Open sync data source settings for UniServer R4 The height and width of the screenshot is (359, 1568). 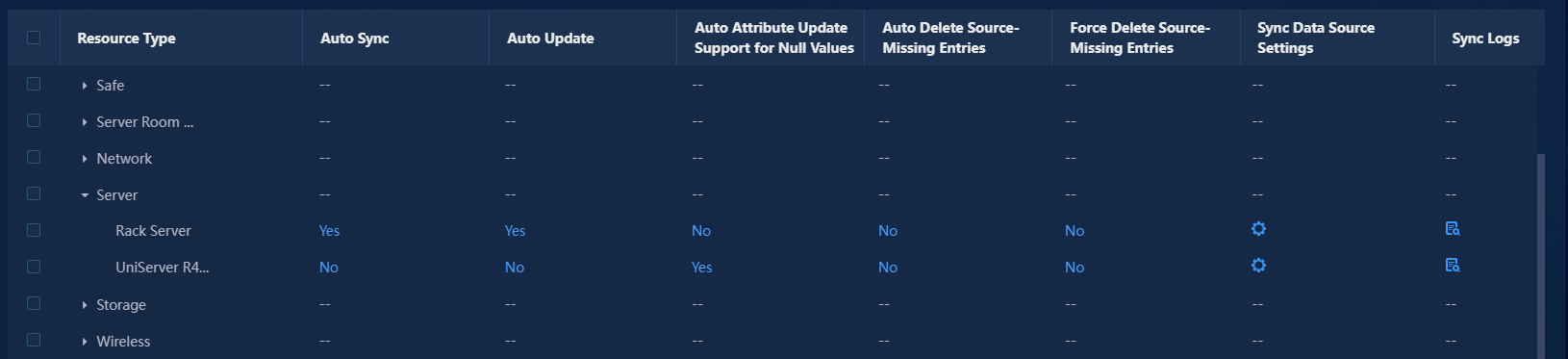click(x=1258, y=266)
